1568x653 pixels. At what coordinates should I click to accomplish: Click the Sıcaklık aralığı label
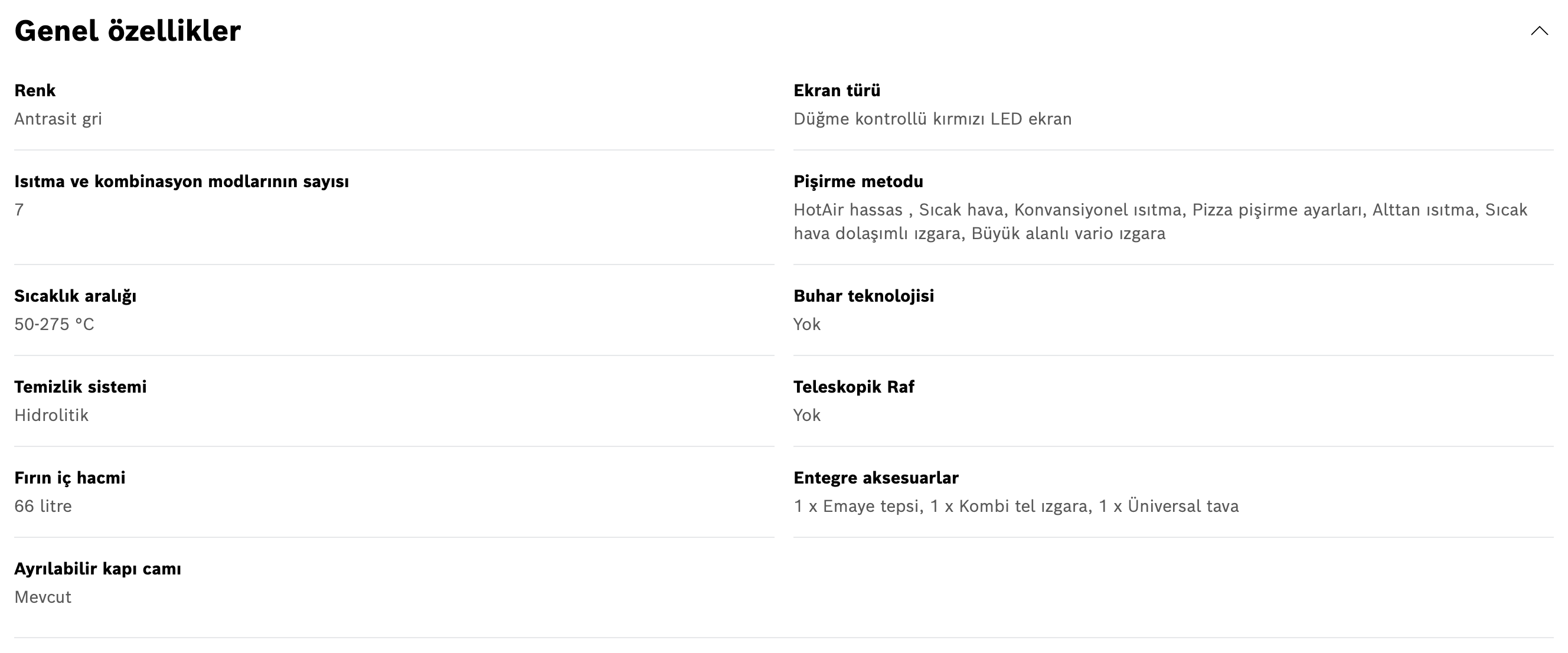click(x=75, y=296)
